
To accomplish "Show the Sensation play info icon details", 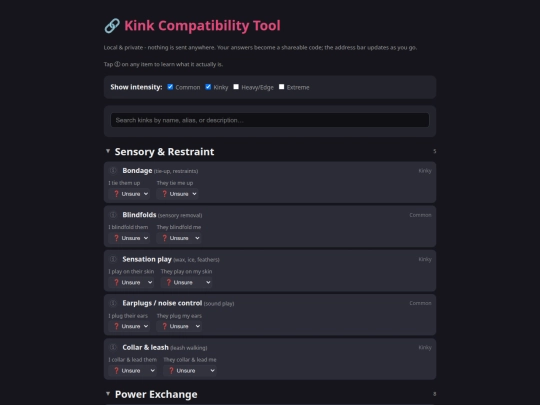I will point(113,259).
